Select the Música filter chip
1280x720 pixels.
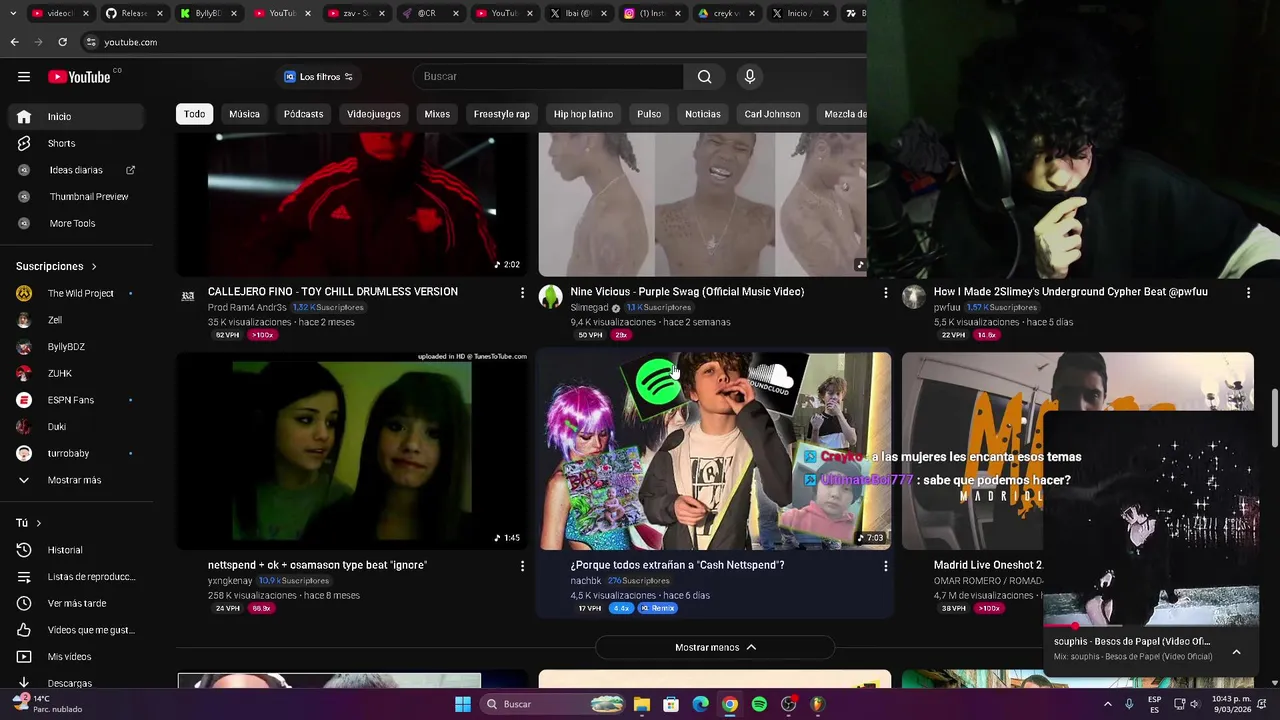pos(244,114)
